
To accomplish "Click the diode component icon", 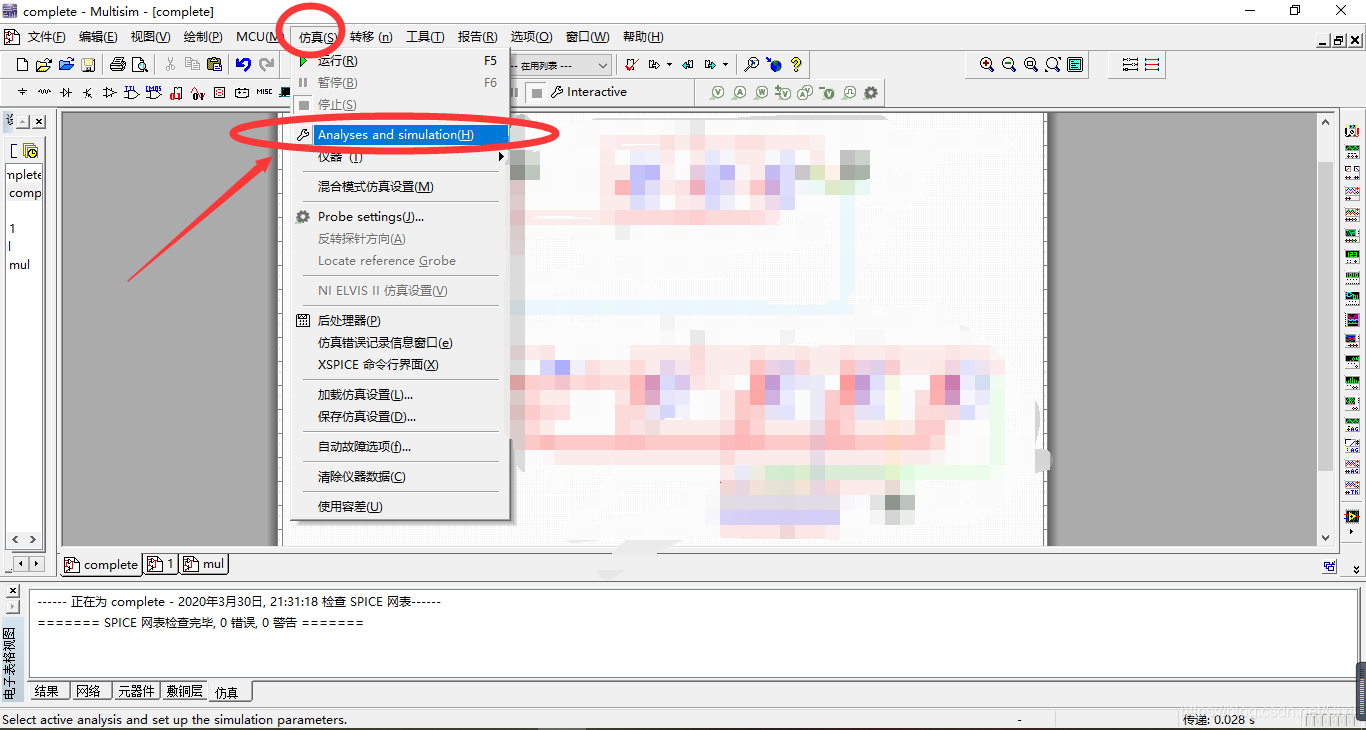I will point(66,93).
